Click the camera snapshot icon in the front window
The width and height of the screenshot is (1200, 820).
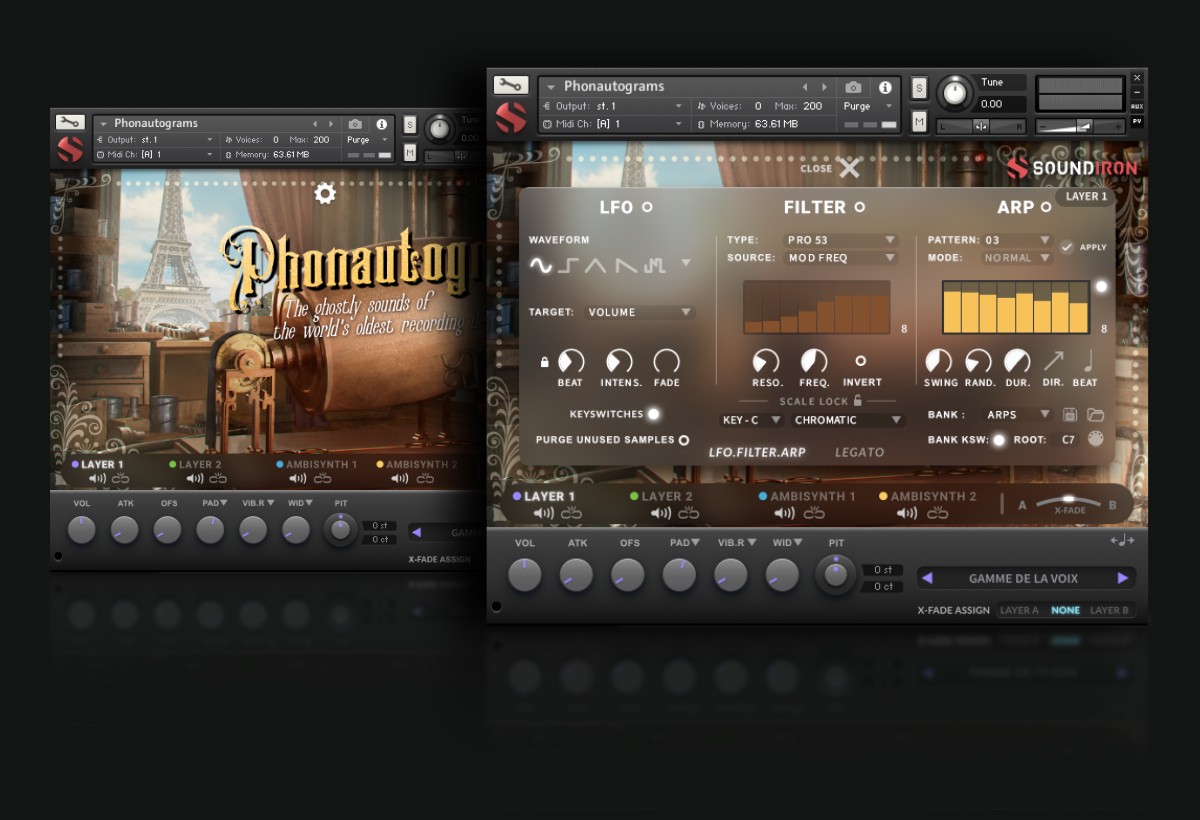coord(853,87)
